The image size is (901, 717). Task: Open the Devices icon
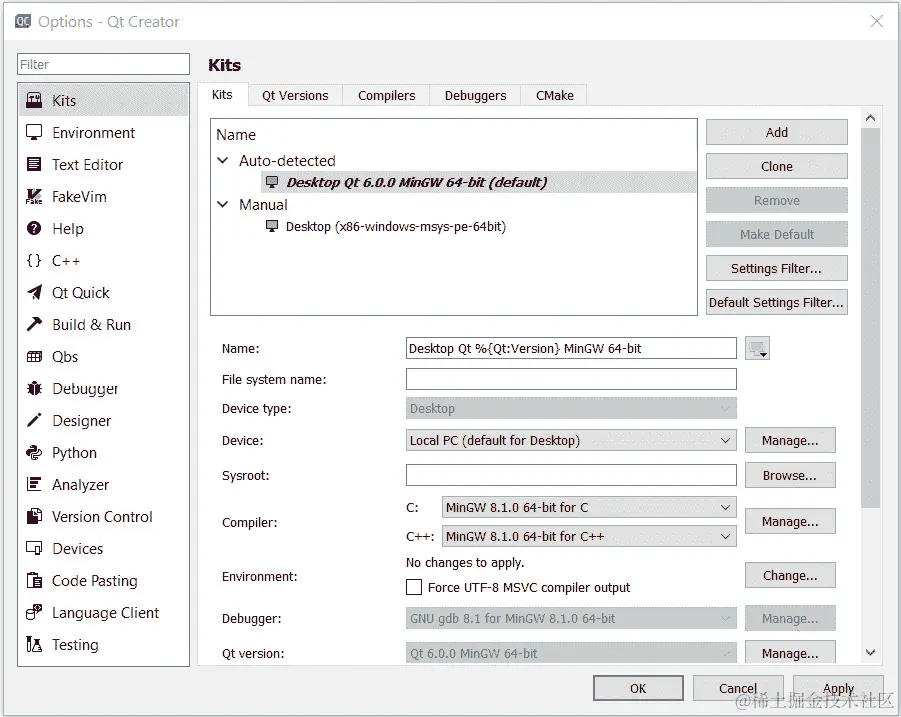click(34, 549)
